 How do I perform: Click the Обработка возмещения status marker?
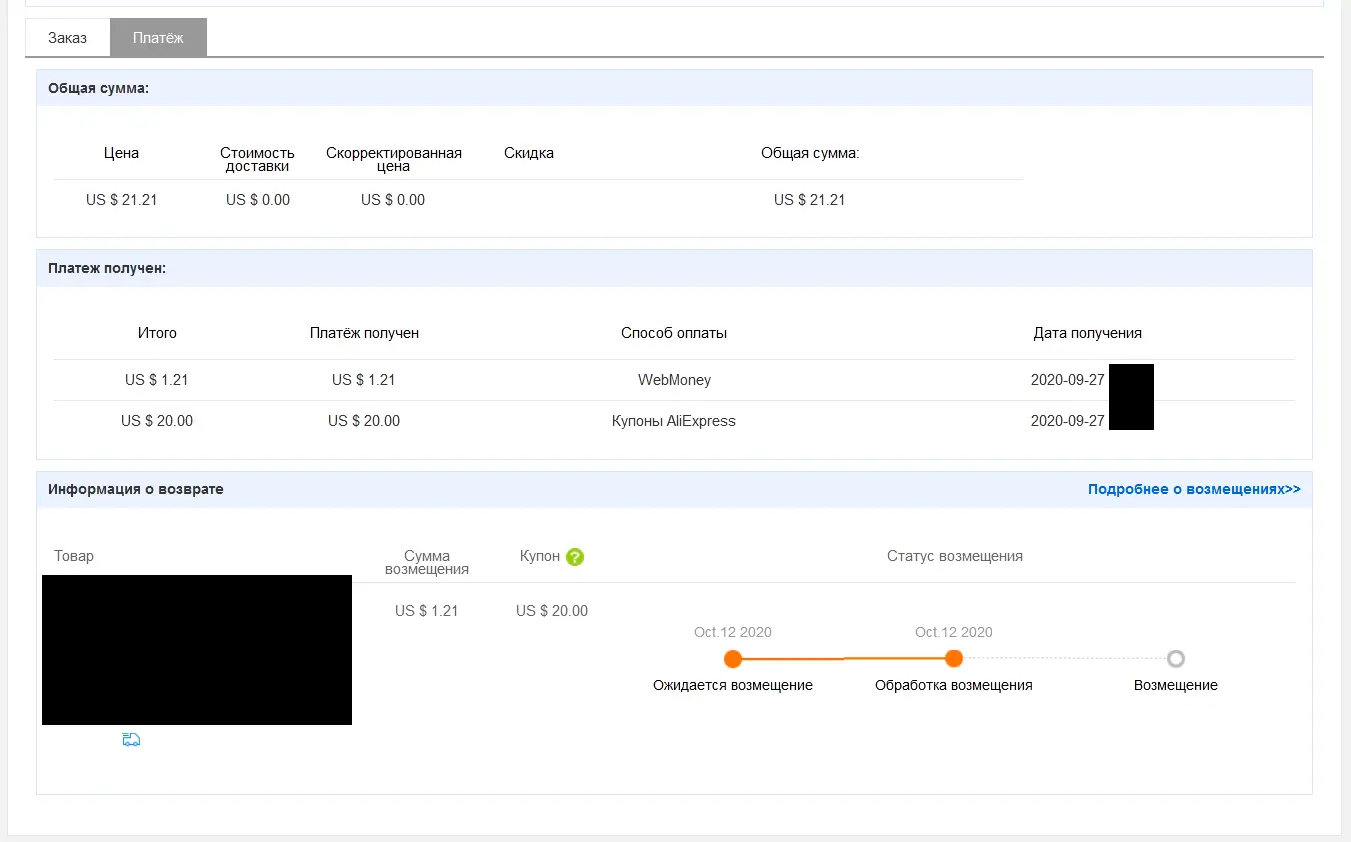954,659
